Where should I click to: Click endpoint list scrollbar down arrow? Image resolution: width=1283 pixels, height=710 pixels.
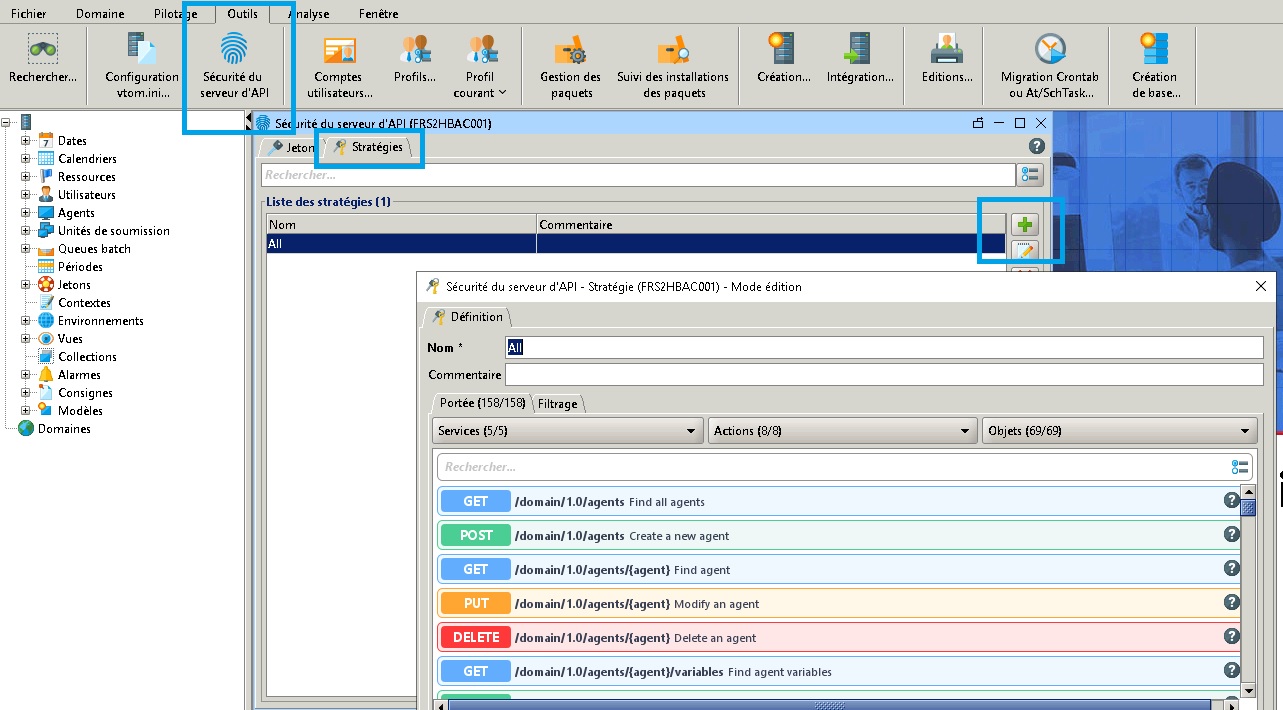(1248, 690)
